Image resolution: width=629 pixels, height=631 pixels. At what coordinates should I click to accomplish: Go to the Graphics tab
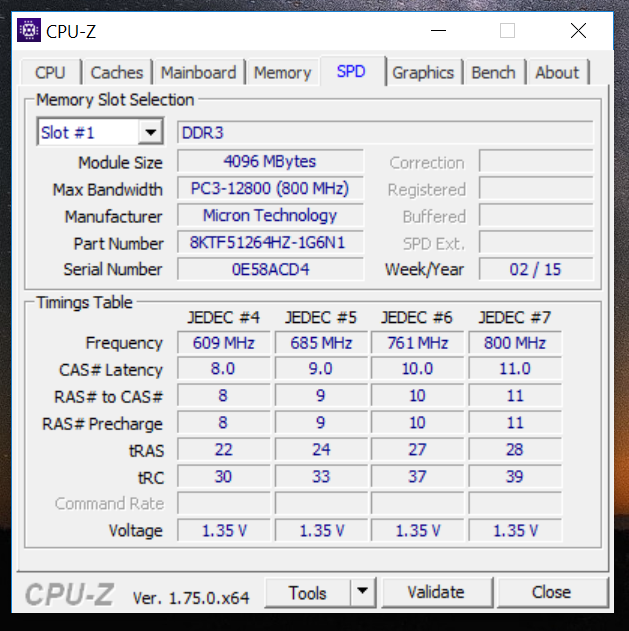(x=423, y=73)
